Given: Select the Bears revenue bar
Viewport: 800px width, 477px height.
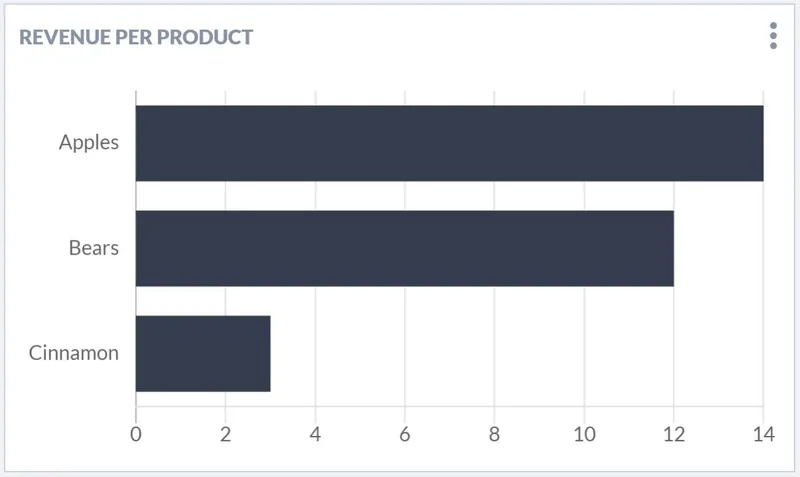Looking at the screenshot, I should tap(405, 248).
